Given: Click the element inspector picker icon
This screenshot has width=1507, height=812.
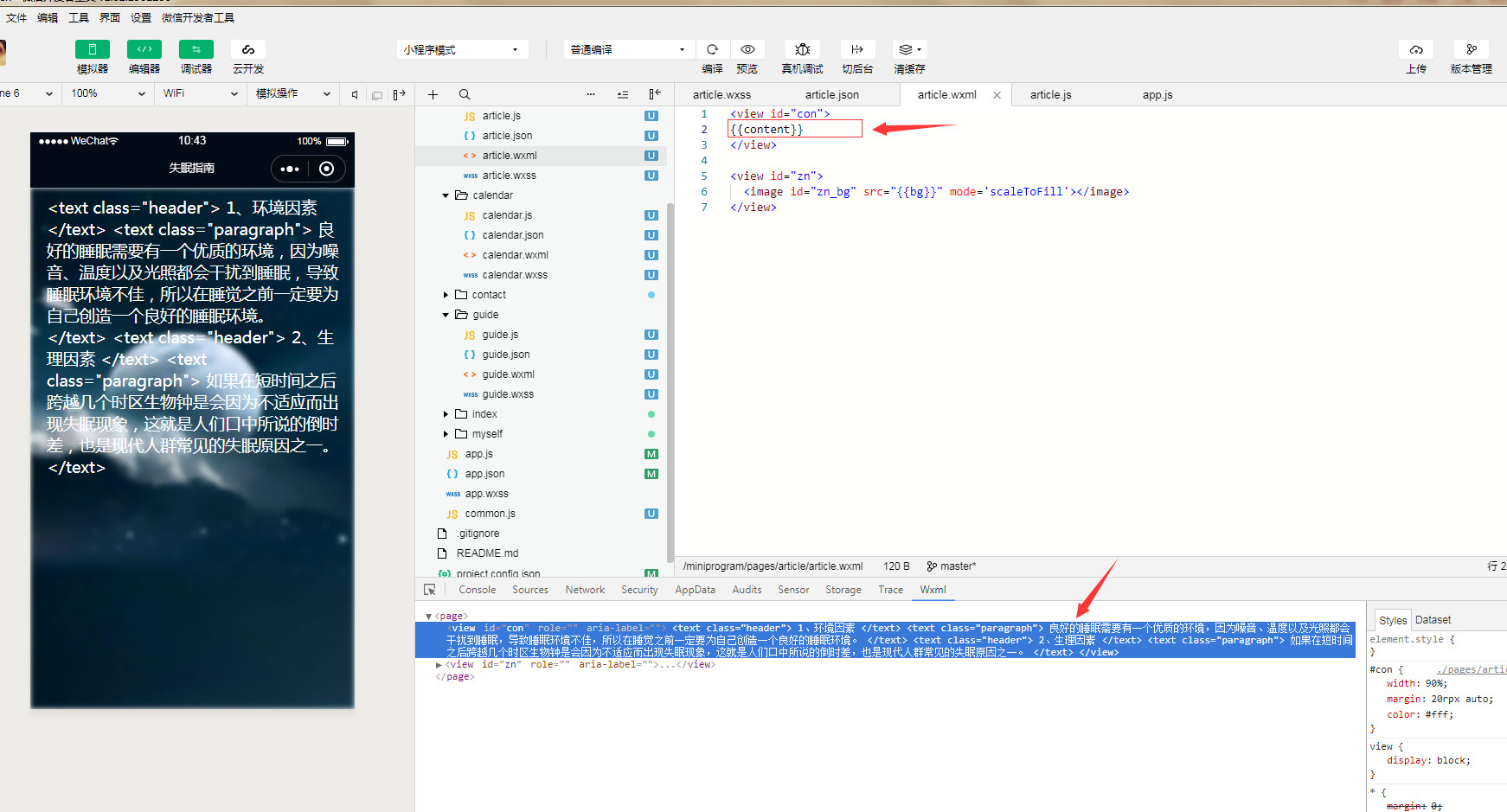Looking at the screenshot, I should point(430,590).
